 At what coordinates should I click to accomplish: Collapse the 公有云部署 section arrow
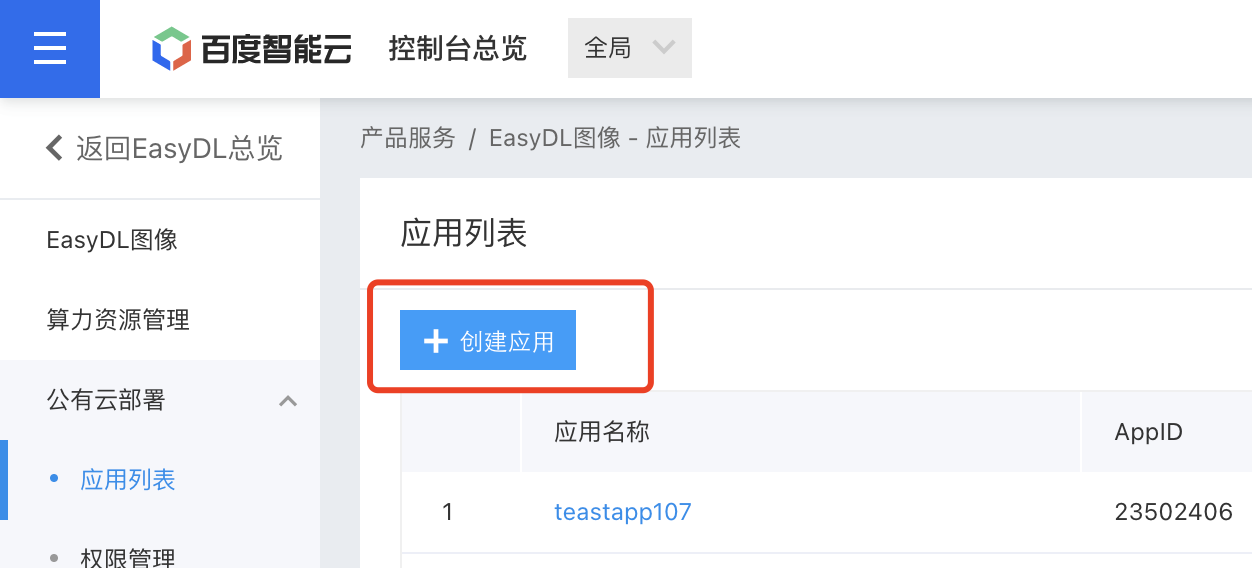(288, 401)
